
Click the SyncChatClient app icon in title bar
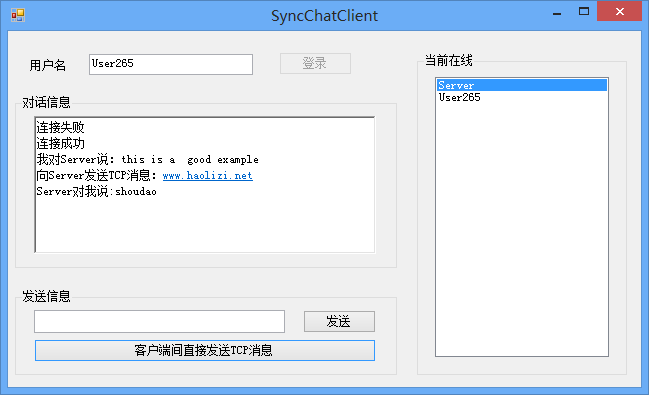[18, 15]
